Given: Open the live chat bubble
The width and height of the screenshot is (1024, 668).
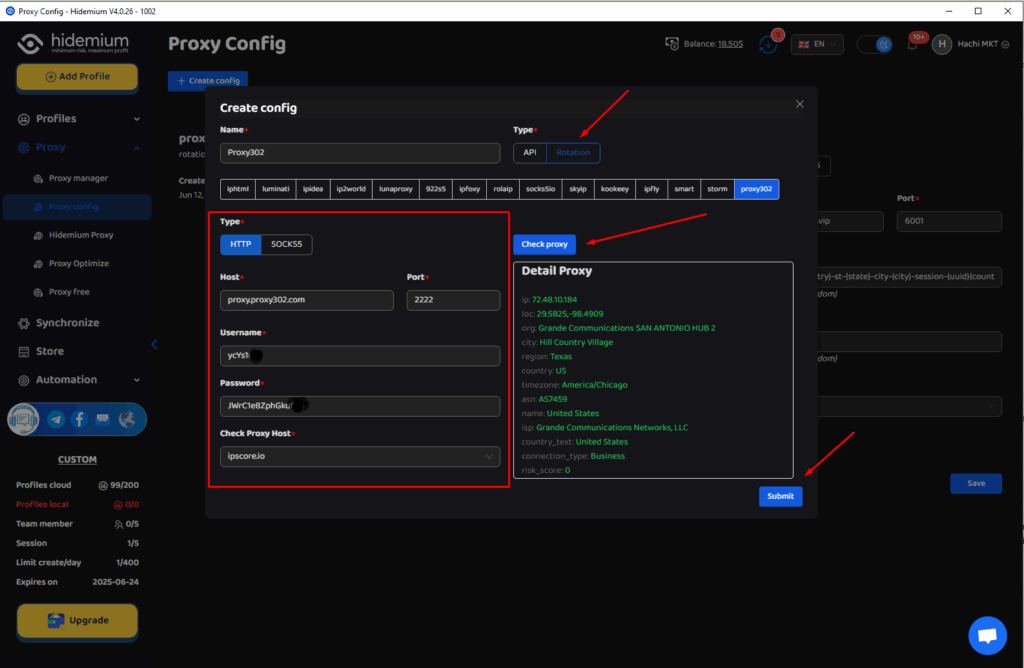Looking at the screenshot, I should 987,635.
